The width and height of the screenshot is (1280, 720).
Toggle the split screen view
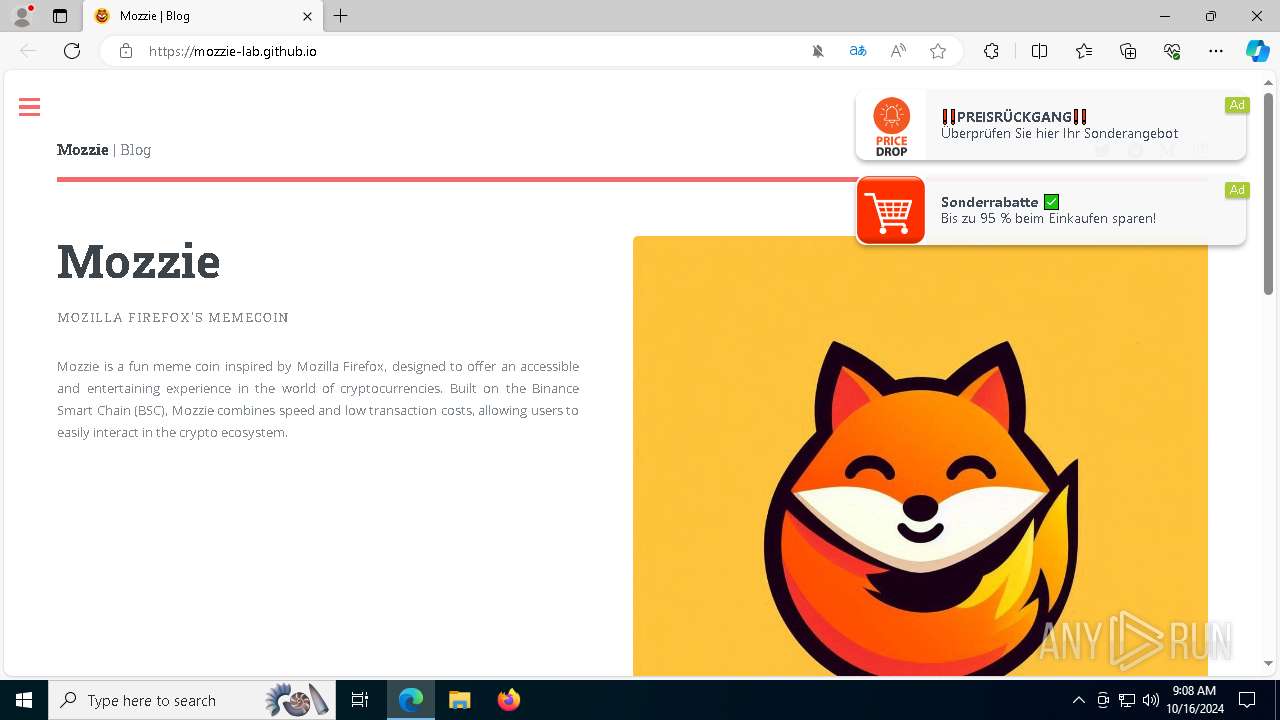[x=1039, y=51]
